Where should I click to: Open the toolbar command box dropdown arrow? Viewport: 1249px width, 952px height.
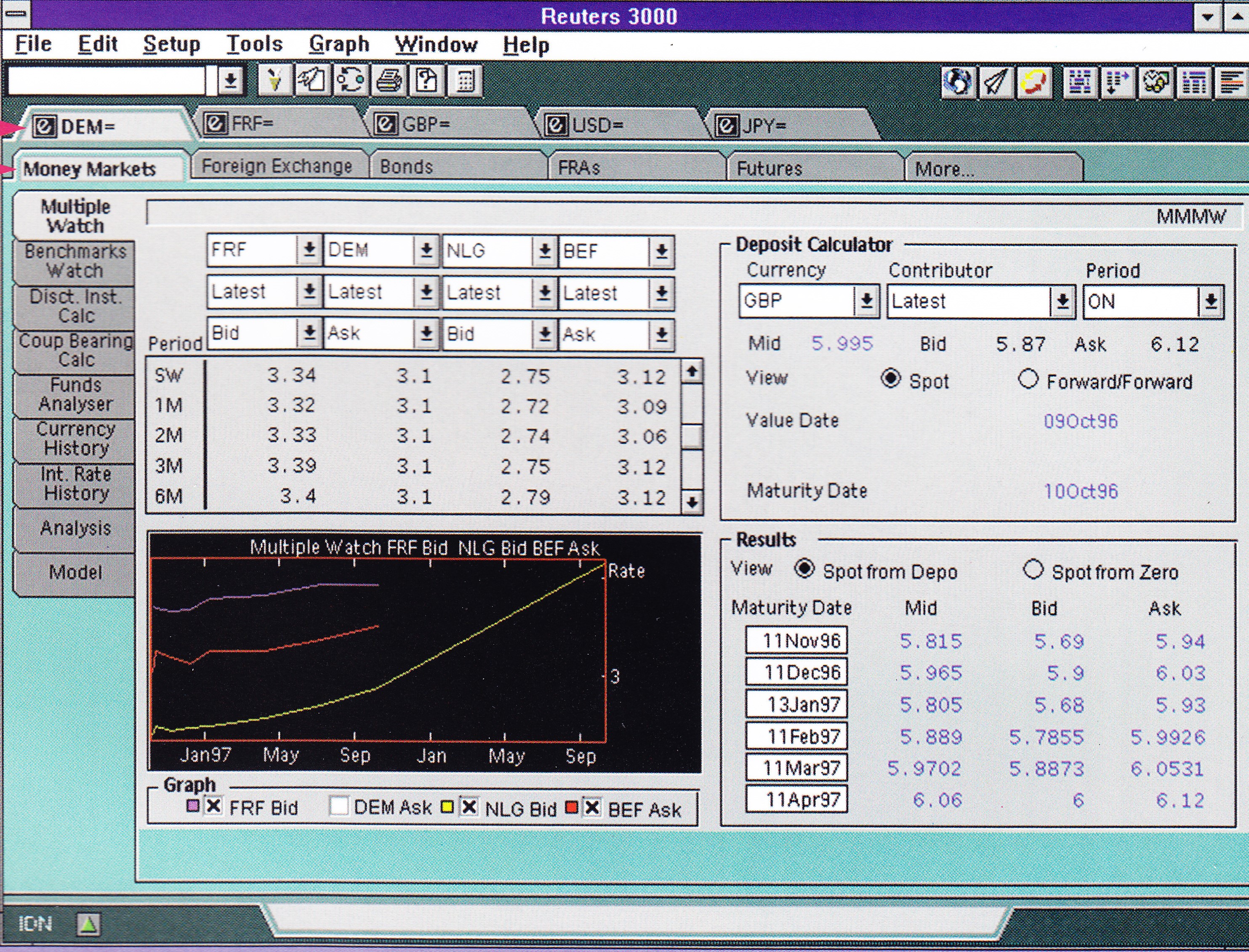point(231,80)
